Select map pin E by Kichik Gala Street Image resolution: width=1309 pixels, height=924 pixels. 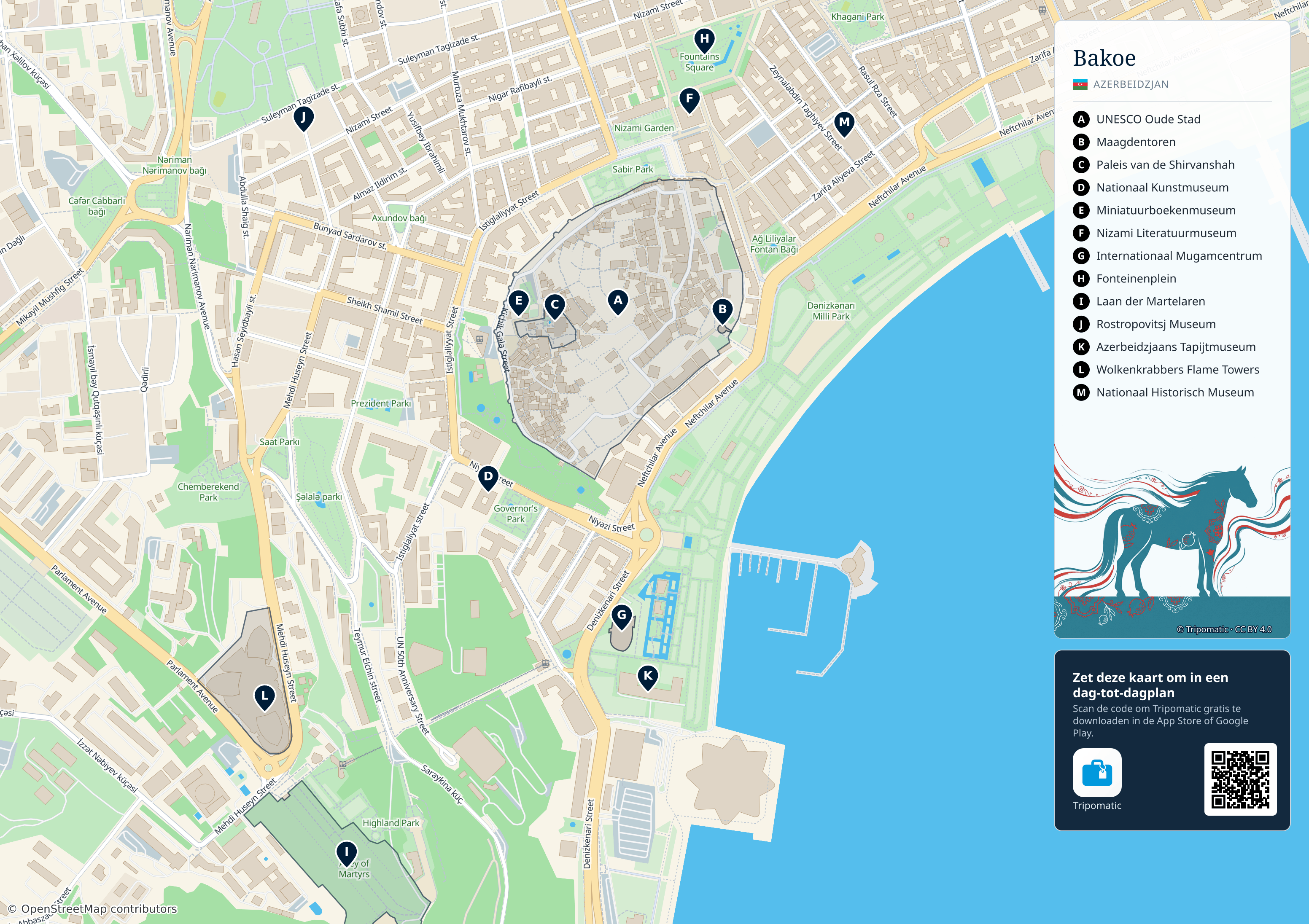point(518,303)
